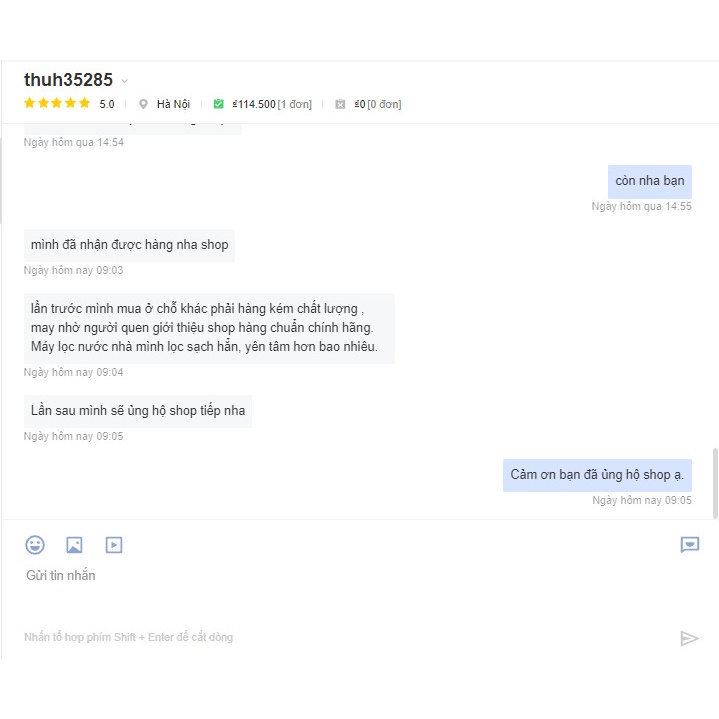719x719 pixels.
Task: Click the five-star rating
Action: click(x=57, y=103)
